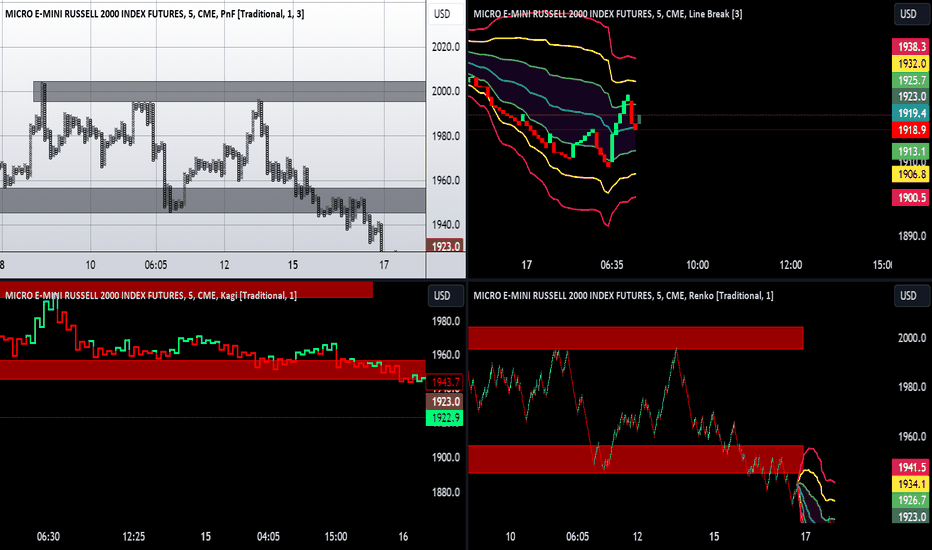Click the 1923.0 last price label on PnF chart
Screen dimensions: 932x550
pos(445,246)
